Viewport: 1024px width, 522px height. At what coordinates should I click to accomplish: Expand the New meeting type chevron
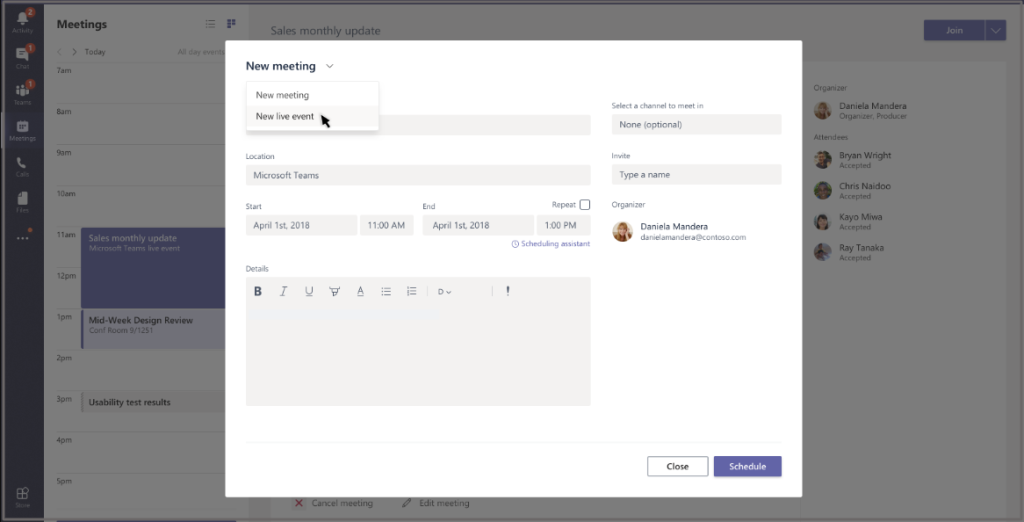(x=329, y=67)
